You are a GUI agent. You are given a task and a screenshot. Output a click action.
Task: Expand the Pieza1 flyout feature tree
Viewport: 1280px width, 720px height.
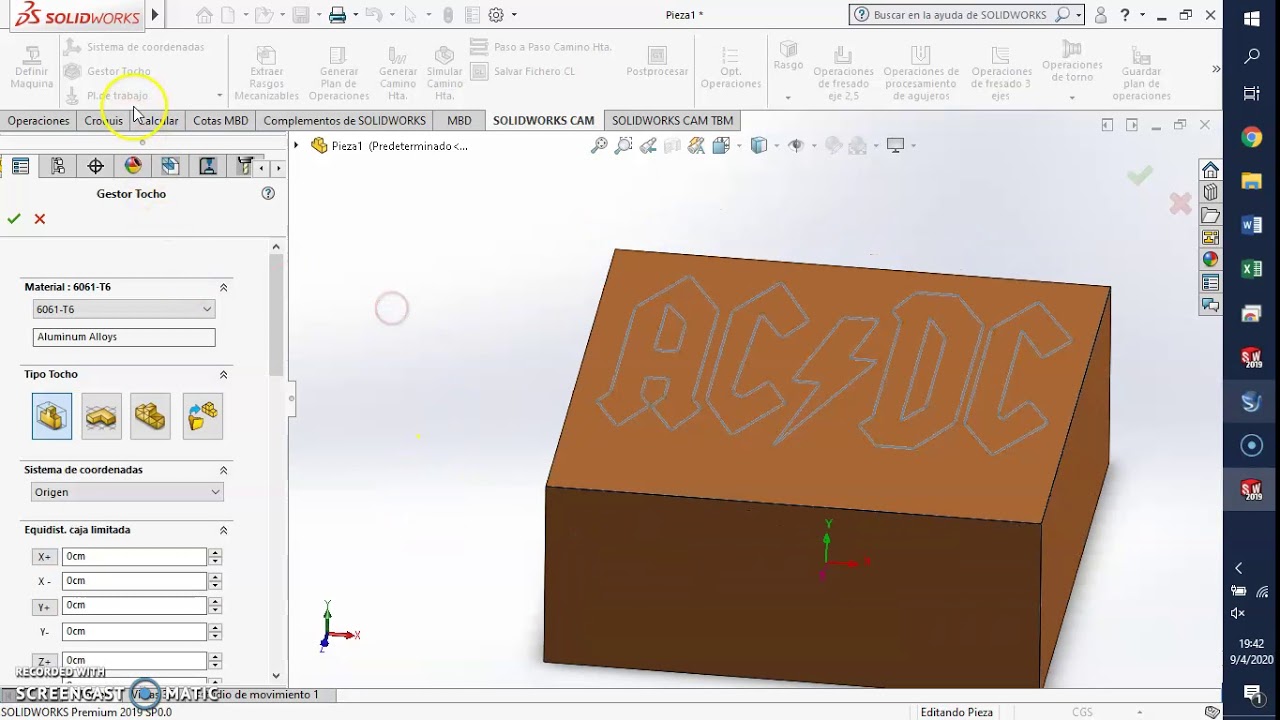296,146
